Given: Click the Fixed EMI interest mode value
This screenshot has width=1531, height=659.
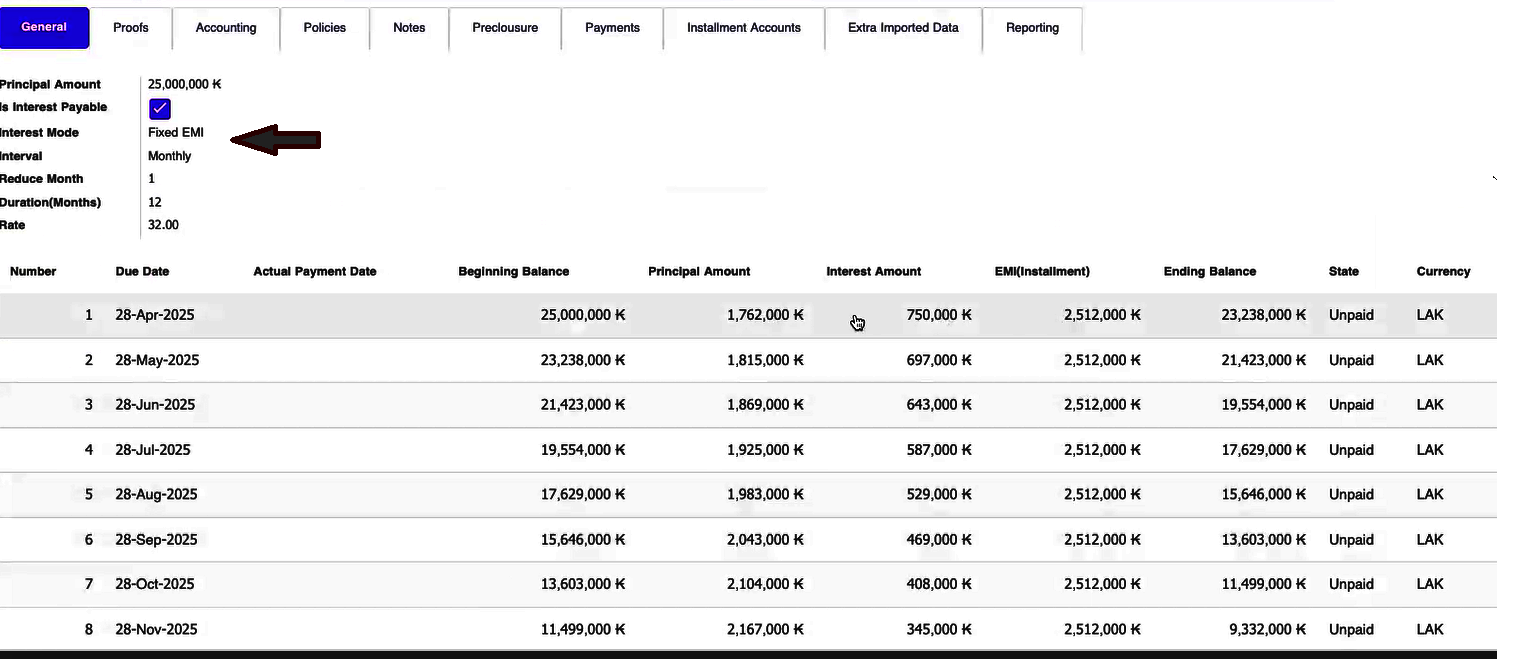Looking at the screenshot, I should 176,133.
